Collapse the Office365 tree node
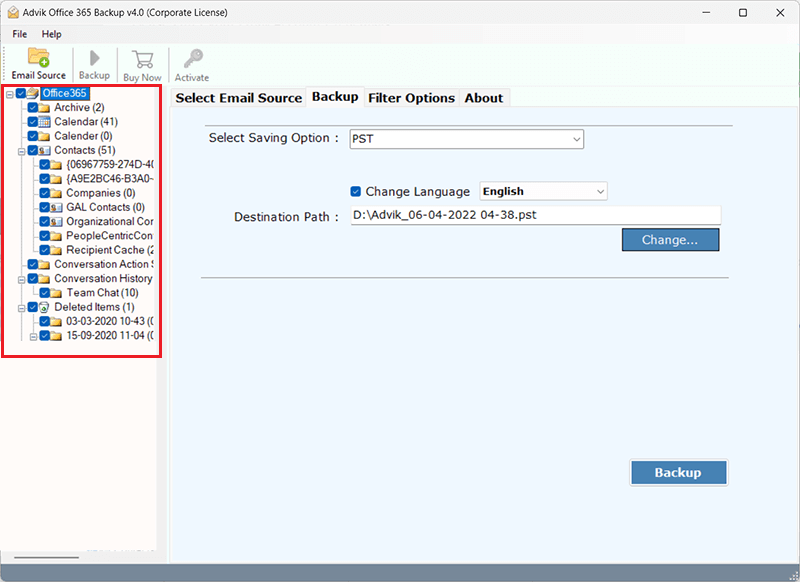This screenshot has height=582, width=800. coord(10,94)
